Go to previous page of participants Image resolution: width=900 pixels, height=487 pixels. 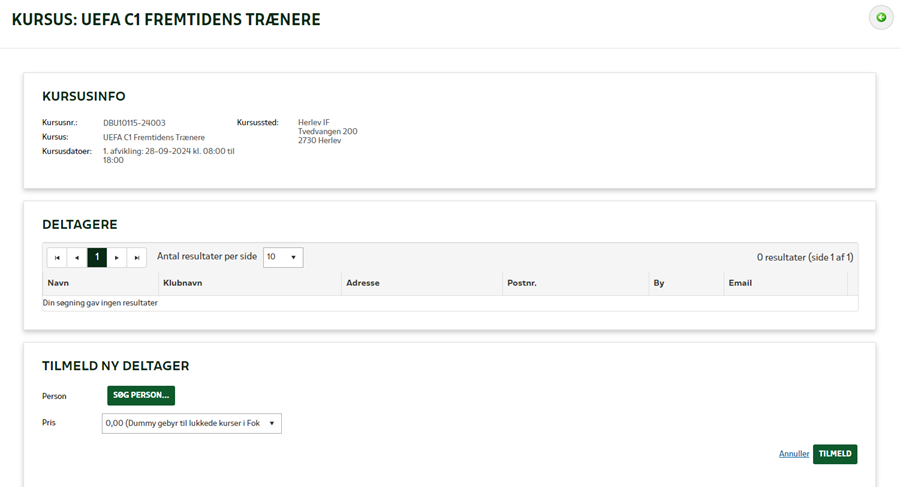click(x=77, y=257)
